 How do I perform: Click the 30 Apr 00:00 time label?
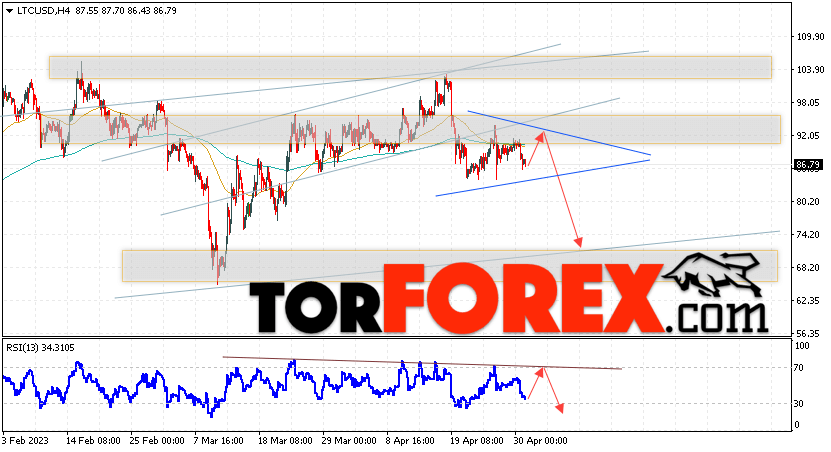(x=540, y=441)
